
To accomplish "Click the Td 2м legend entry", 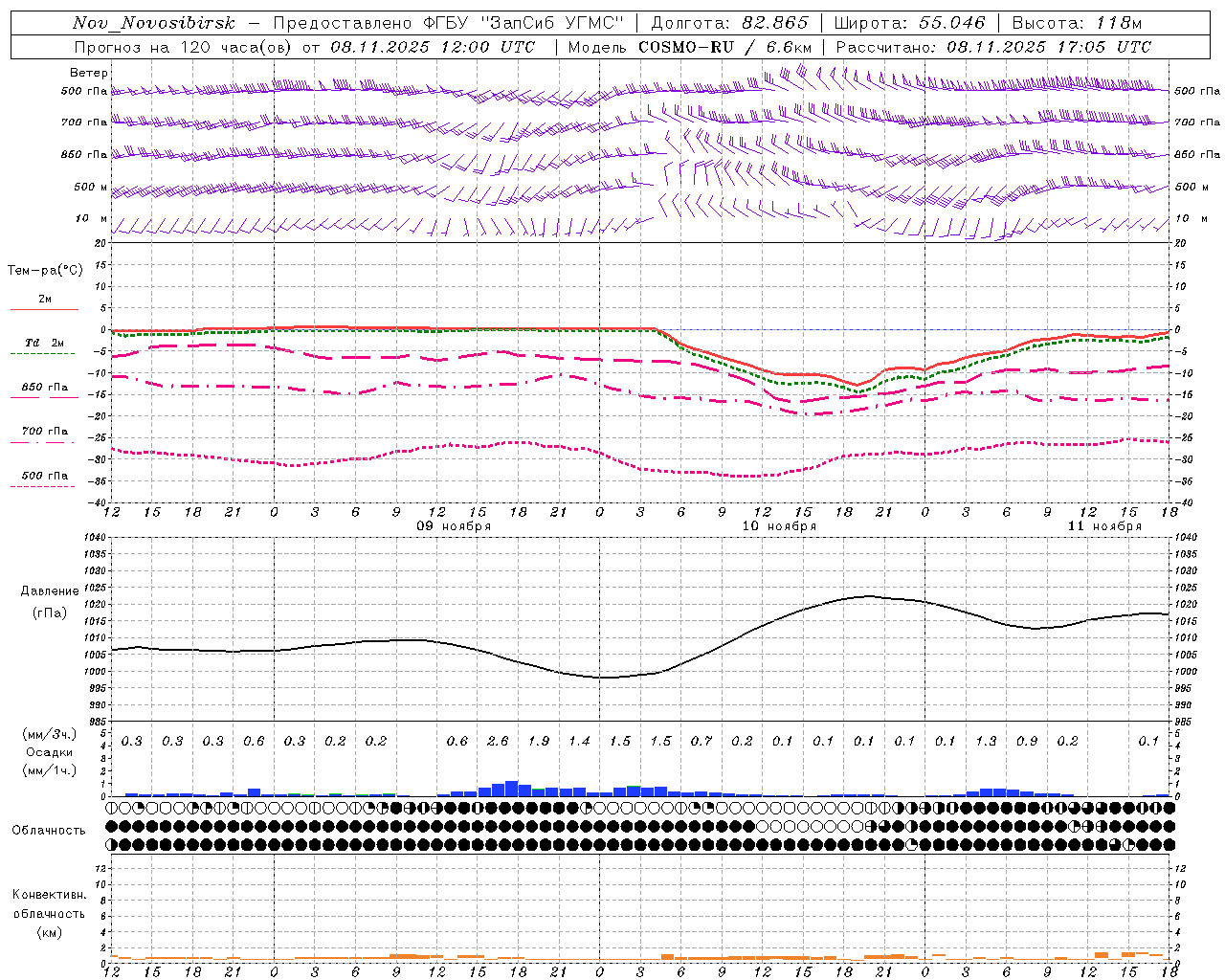I will click(45, 343).
